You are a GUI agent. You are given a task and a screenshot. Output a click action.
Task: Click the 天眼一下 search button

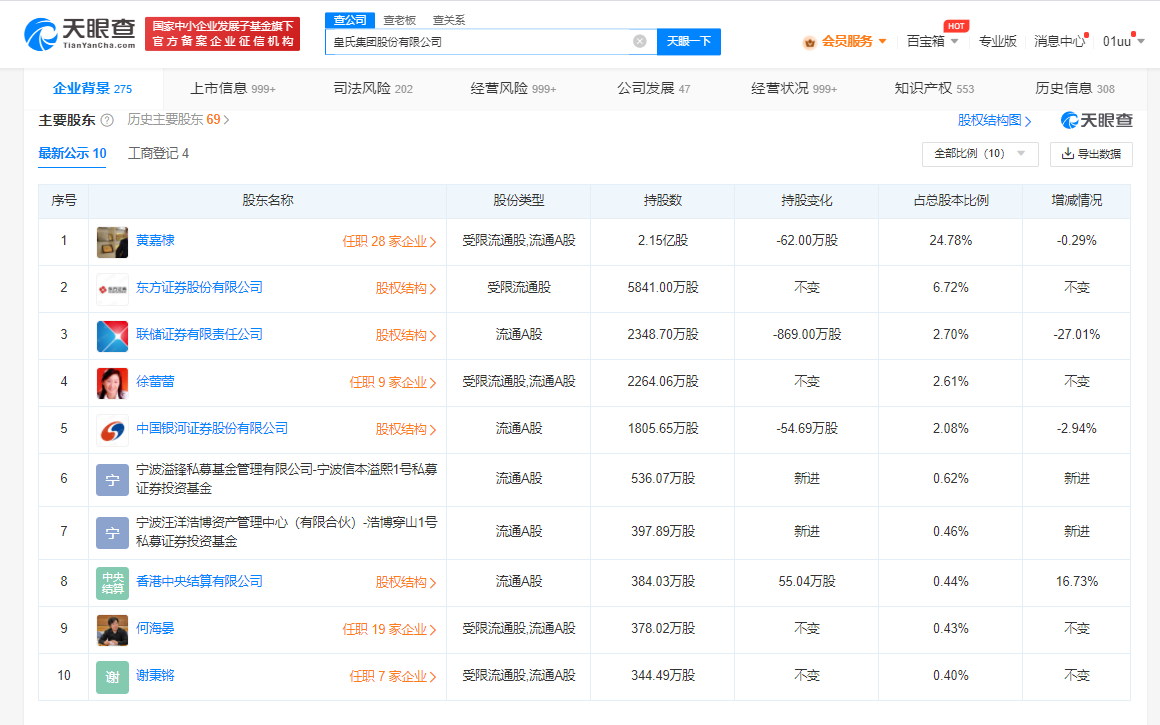tap(689, 41)
